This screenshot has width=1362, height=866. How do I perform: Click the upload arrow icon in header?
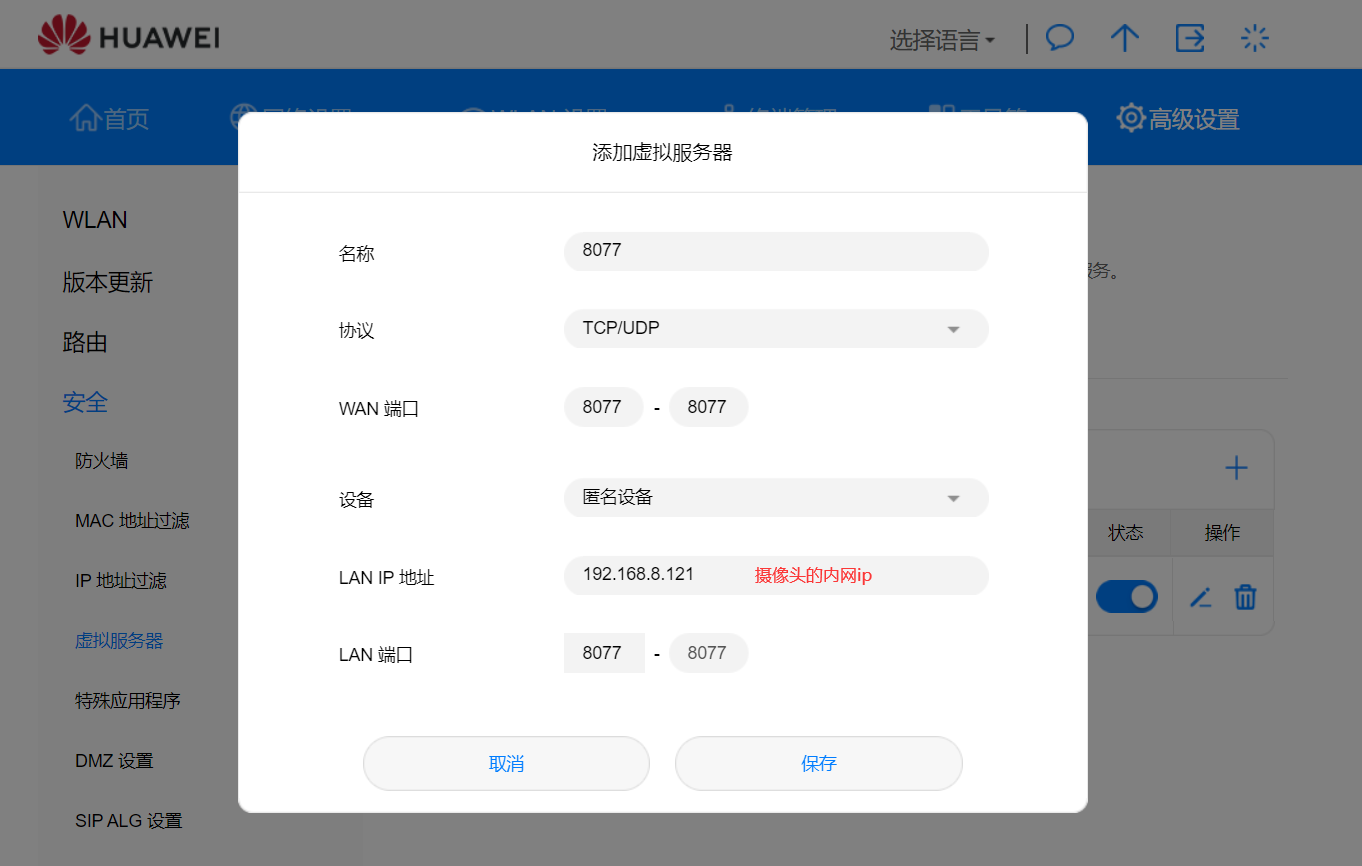[x=1124, y=38]
